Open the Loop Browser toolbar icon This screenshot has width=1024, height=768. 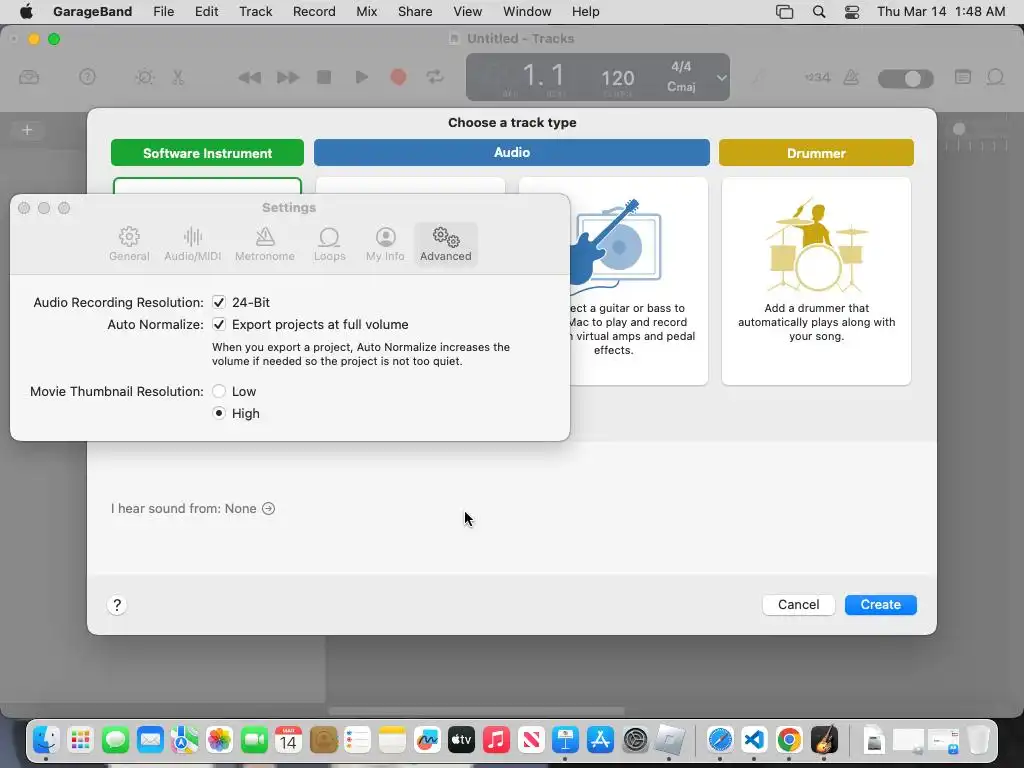(995, 77)
